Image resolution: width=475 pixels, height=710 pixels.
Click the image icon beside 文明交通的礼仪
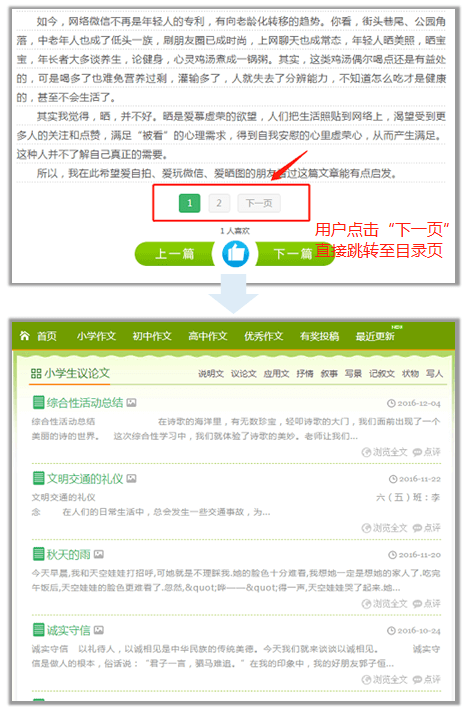pyautogui.click(x=131, y=478)
